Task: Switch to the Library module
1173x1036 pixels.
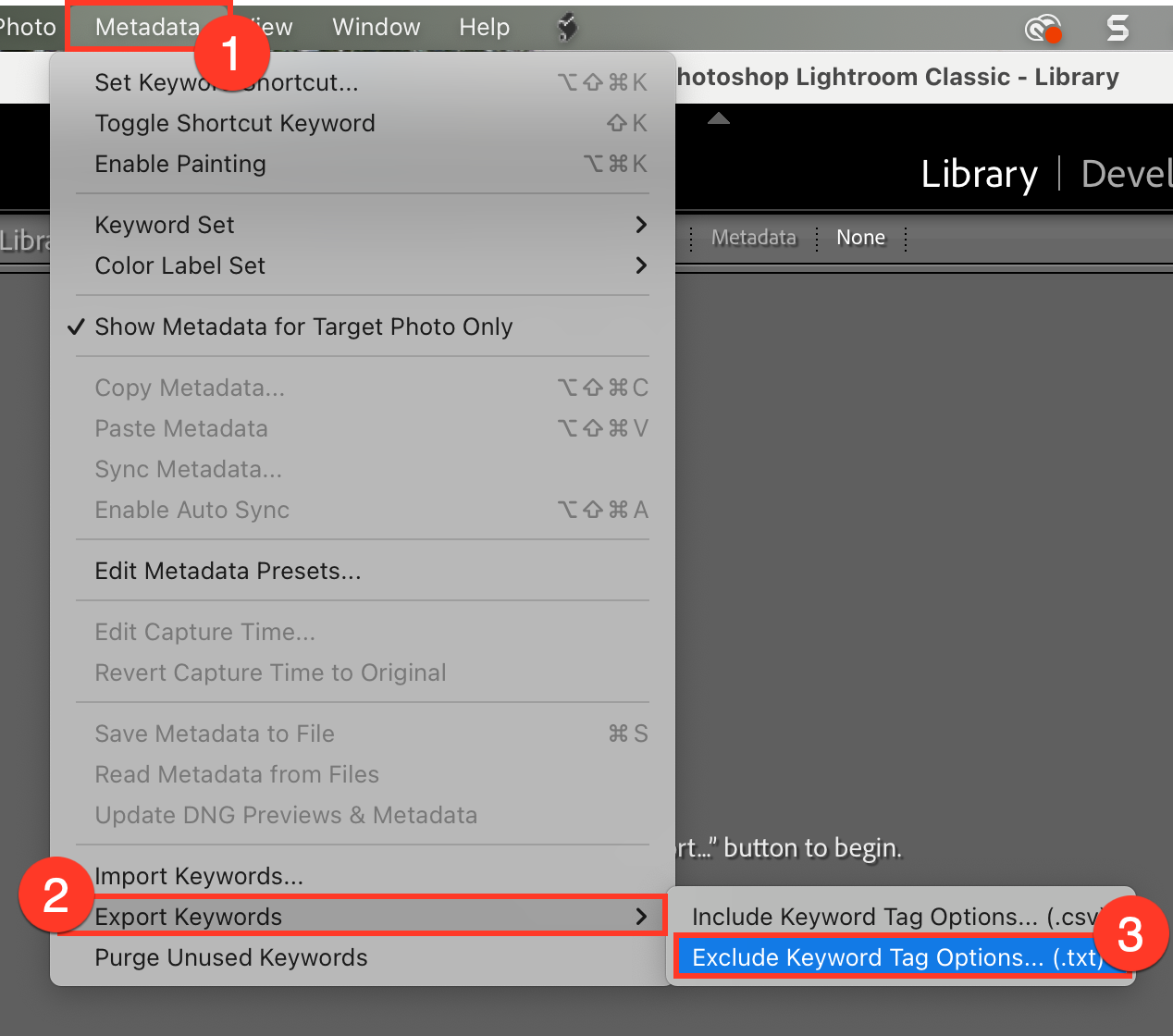Action: click(979, 174)
